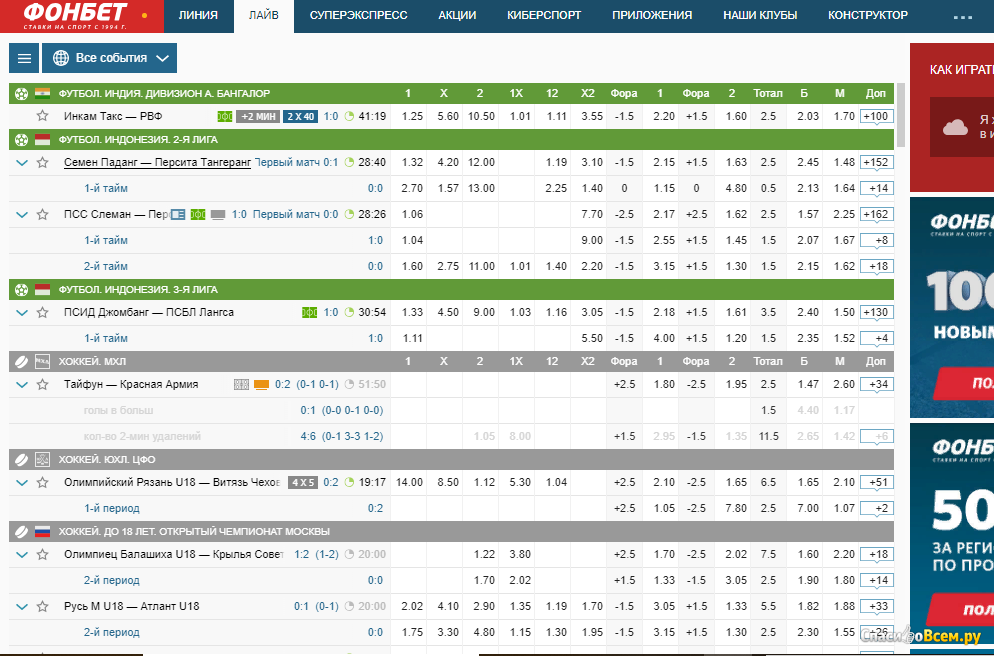The image size is (994, 656).
Task: Click the Фонбет logo
Action: [x=76, y=15]
